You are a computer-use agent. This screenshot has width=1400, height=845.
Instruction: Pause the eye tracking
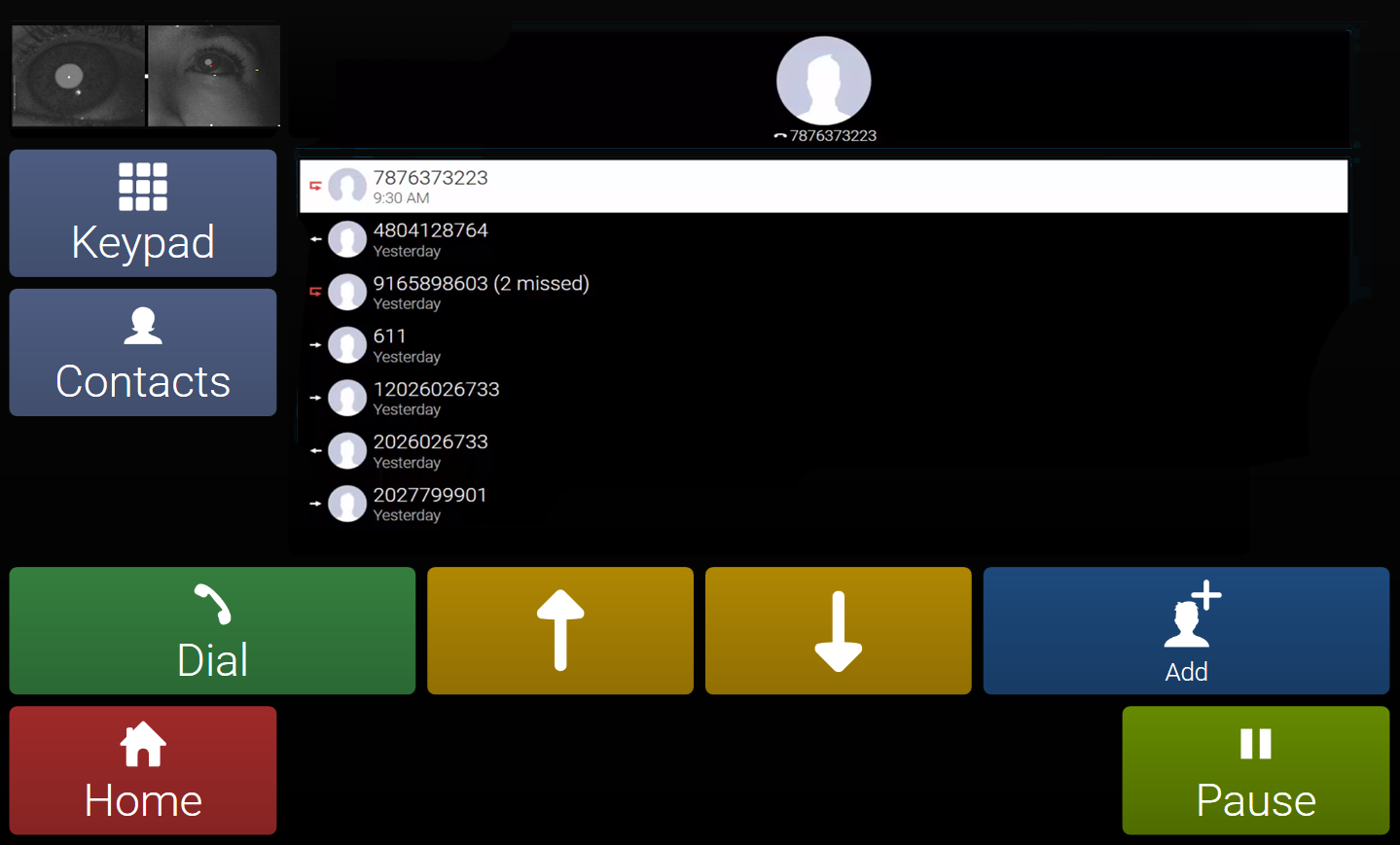pos(1254,770)
